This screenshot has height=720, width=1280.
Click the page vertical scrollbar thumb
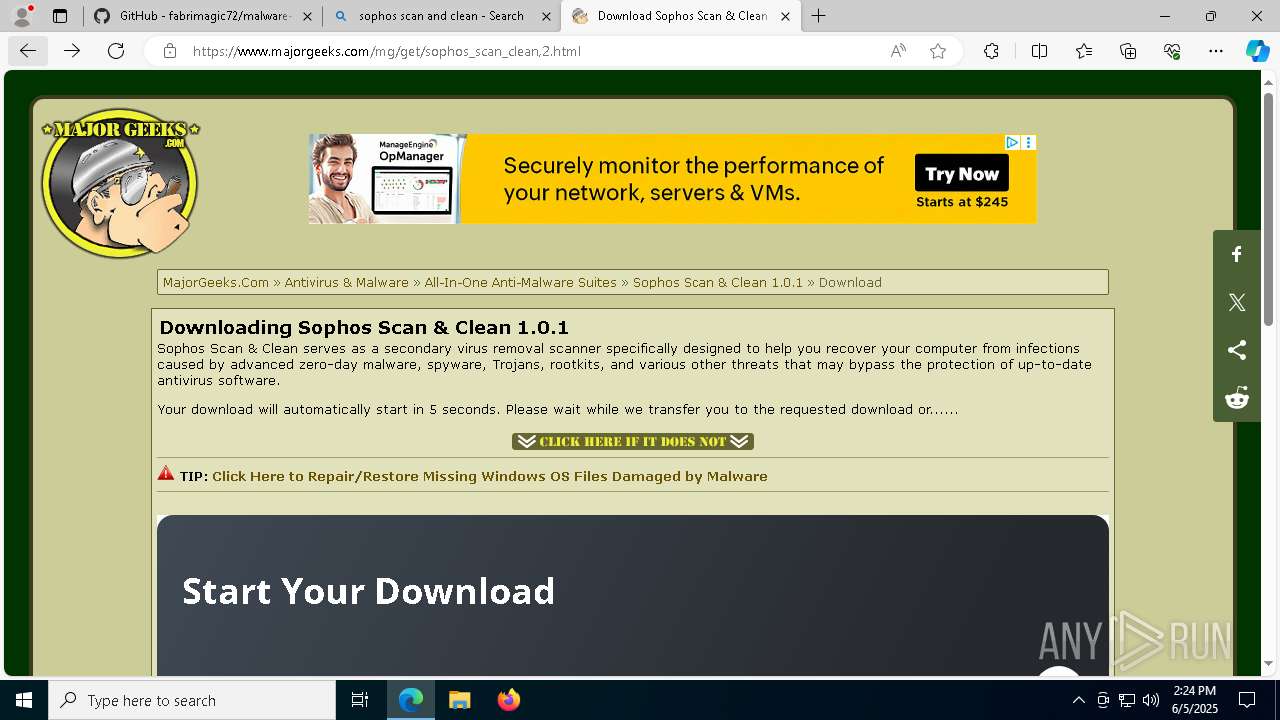(1269, 210)
